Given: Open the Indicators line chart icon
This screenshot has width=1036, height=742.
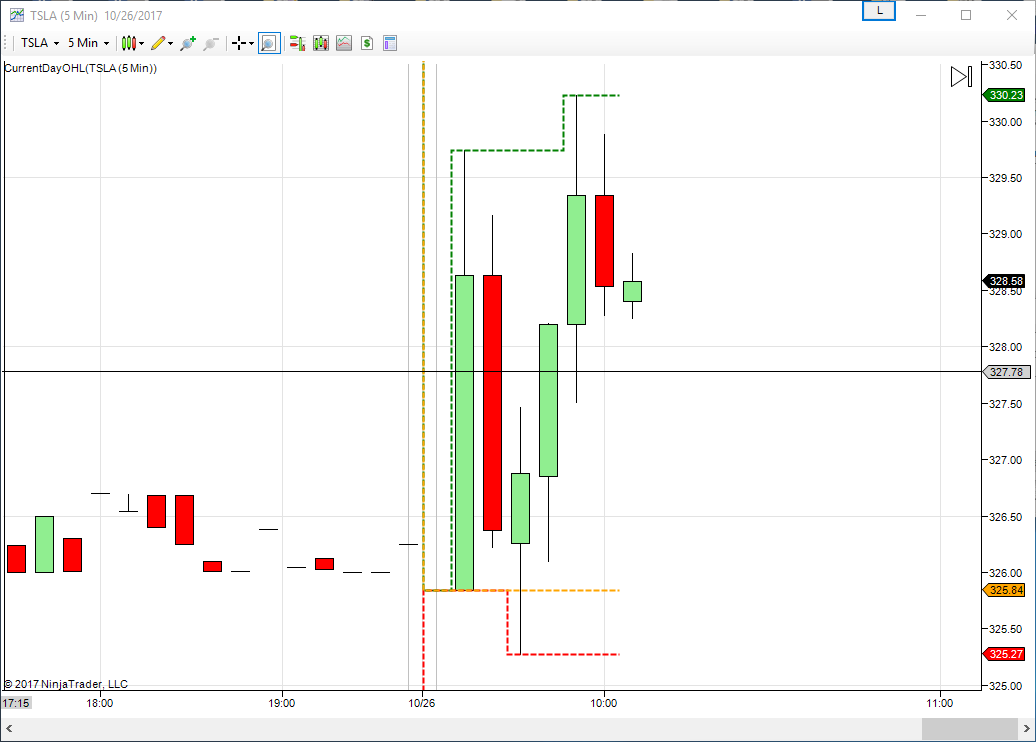Looking at the screenshot, I should point(344,44).
